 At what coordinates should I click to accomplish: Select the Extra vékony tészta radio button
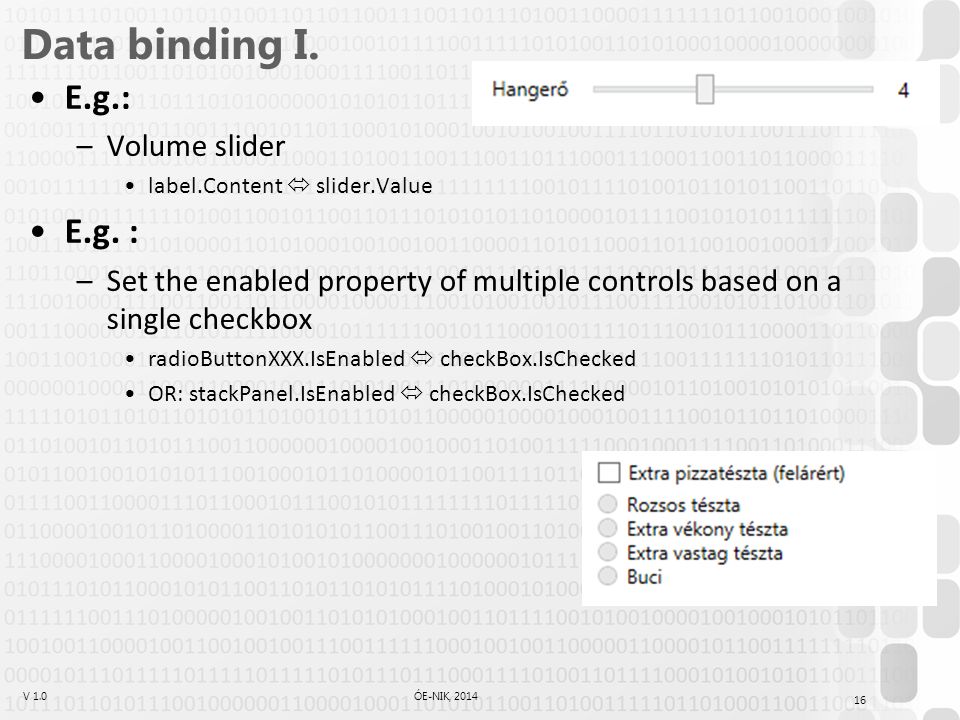pos(607,528)
